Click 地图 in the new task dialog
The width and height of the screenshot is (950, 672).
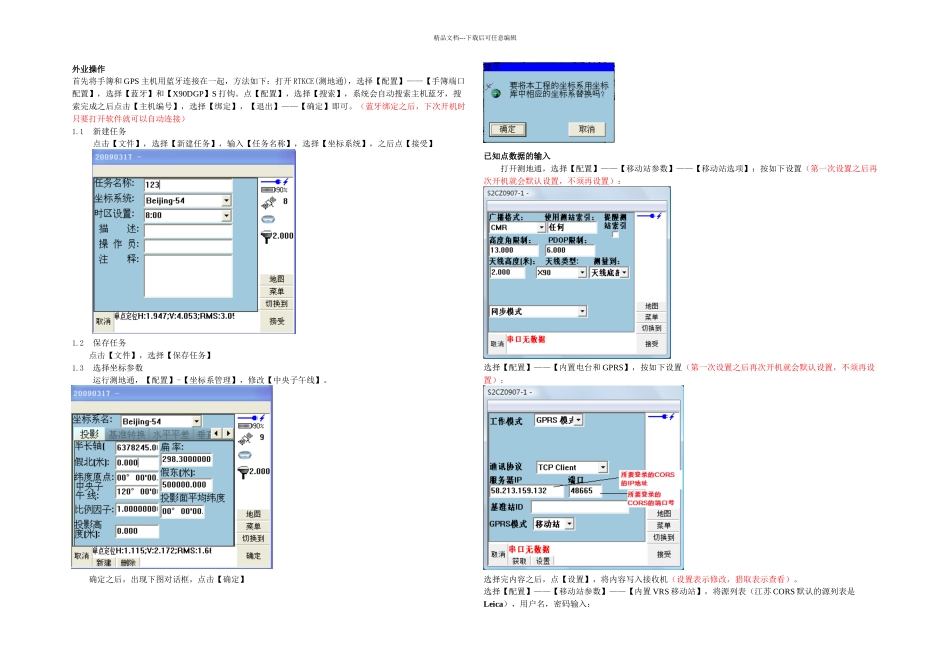click(x=276, y=279)
